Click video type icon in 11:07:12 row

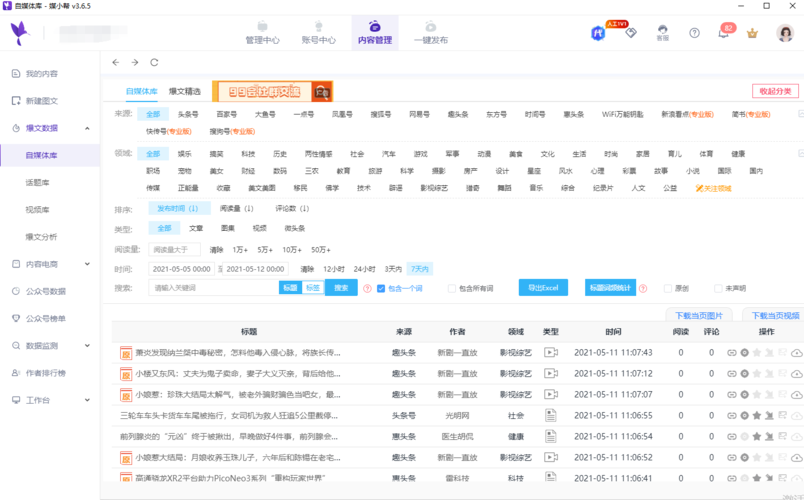click(x=551, y=373)
